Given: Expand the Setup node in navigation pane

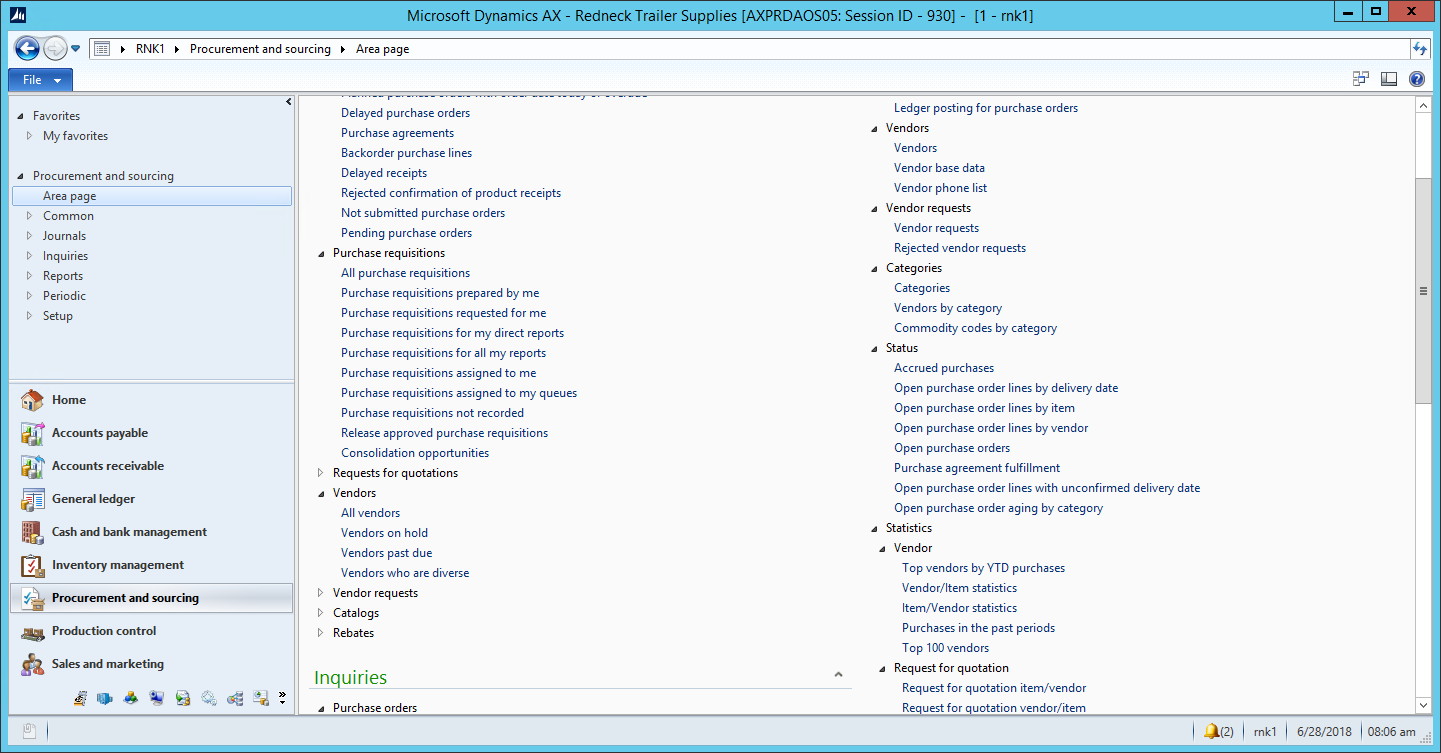Looking at the screenshot, I should [x=31, y=316].
